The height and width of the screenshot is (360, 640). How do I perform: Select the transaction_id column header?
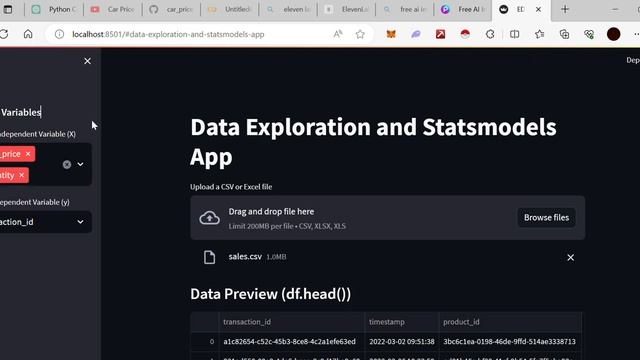point(291,322)
